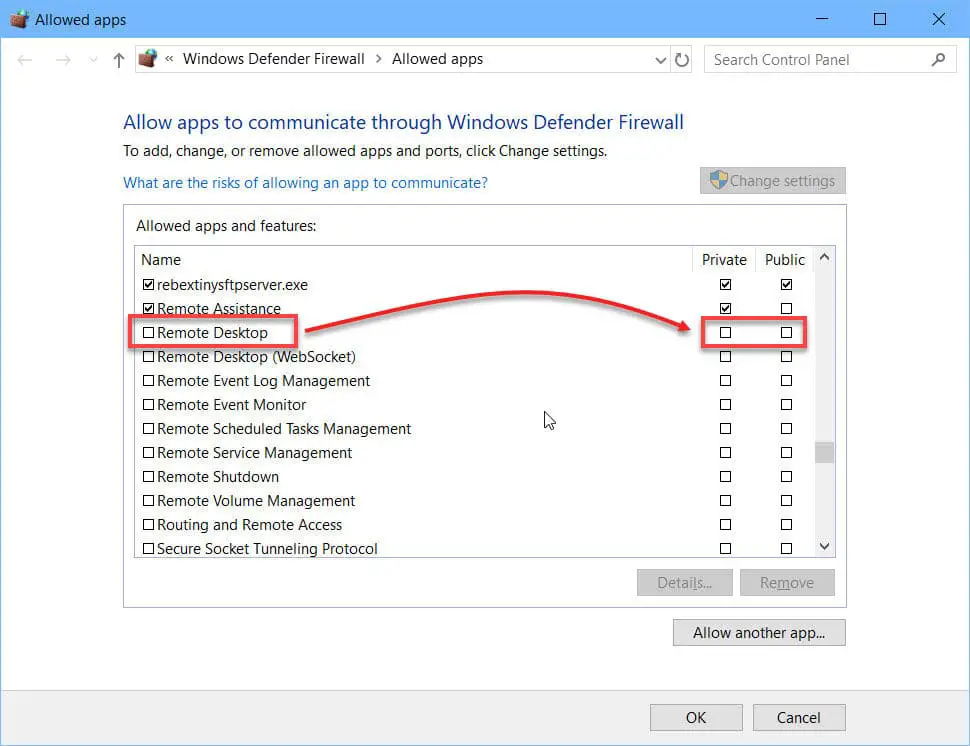The width and height of the screenshot is (970, 746).
Task: Click the Details... button
Action: [684, 583]
